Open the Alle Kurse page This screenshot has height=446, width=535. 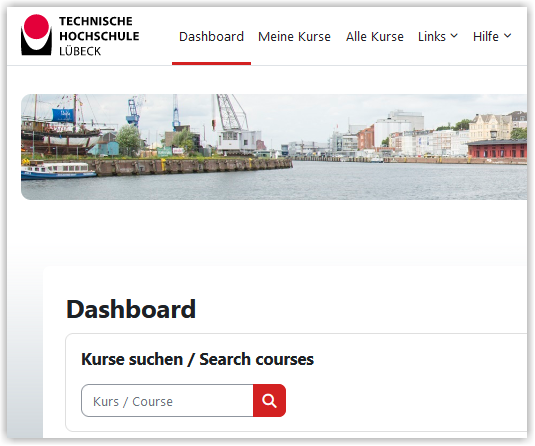point(375,37)
